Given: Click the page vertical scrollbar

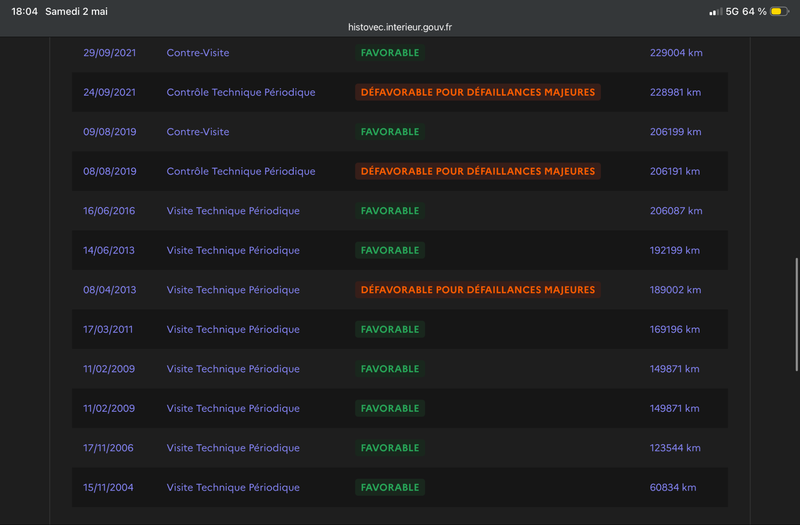Looking at the screenshot, I should click(x=796, y=315).
